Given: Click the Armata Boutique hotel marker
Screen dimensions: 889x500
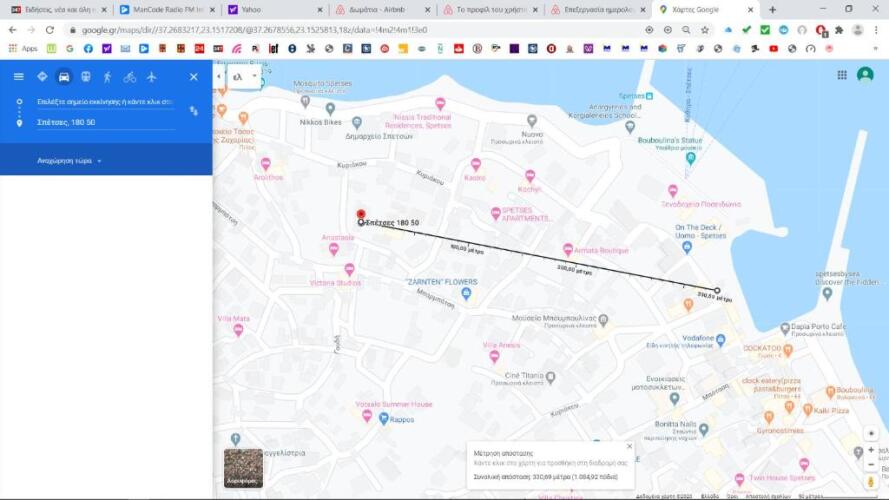Looking at the screenshot, I should pos(568,249).
